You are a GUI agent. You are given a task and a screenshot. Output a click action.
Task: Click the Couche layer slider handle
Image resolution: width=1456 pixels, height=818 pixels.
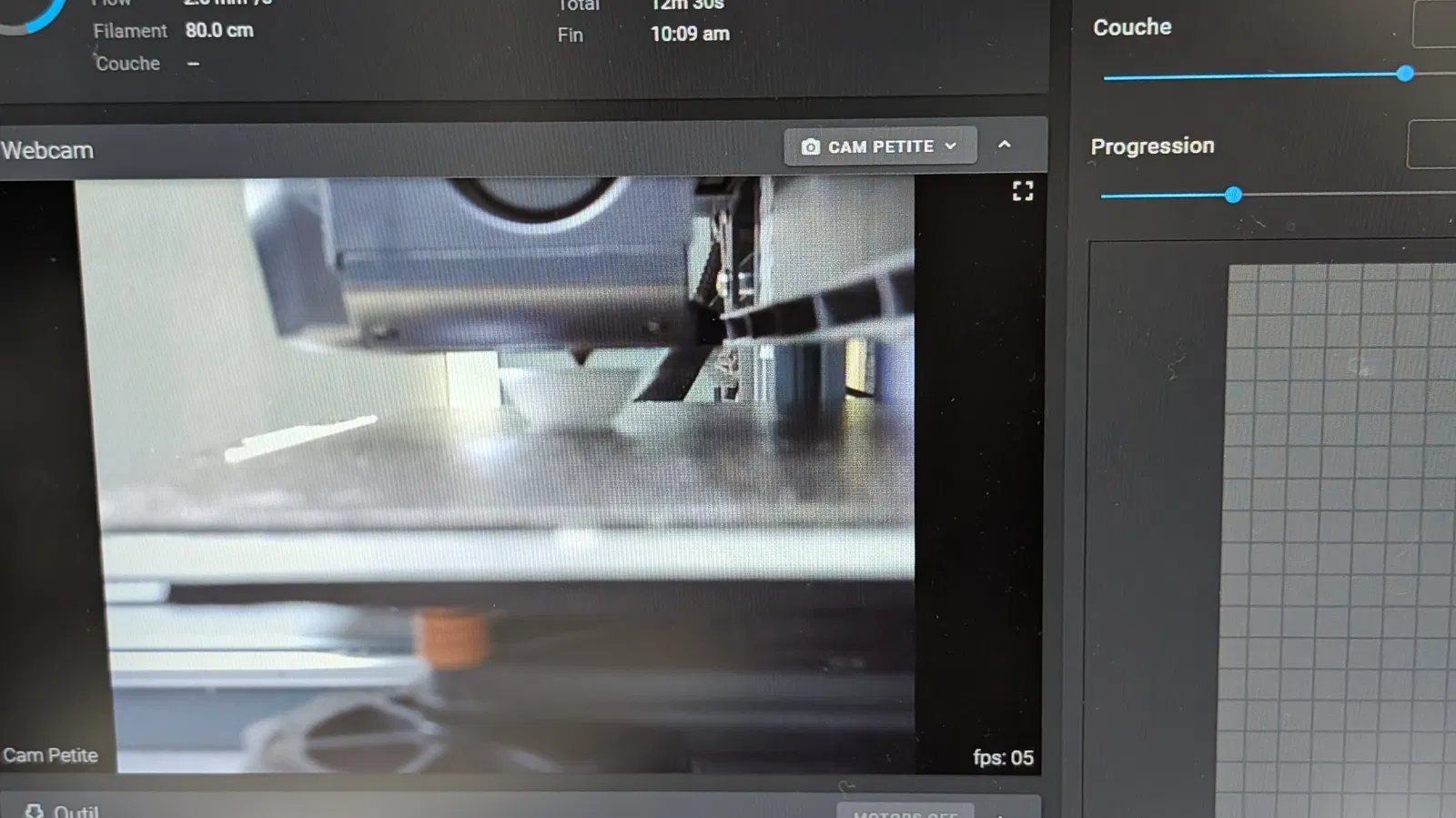(x=1405, y=74)
